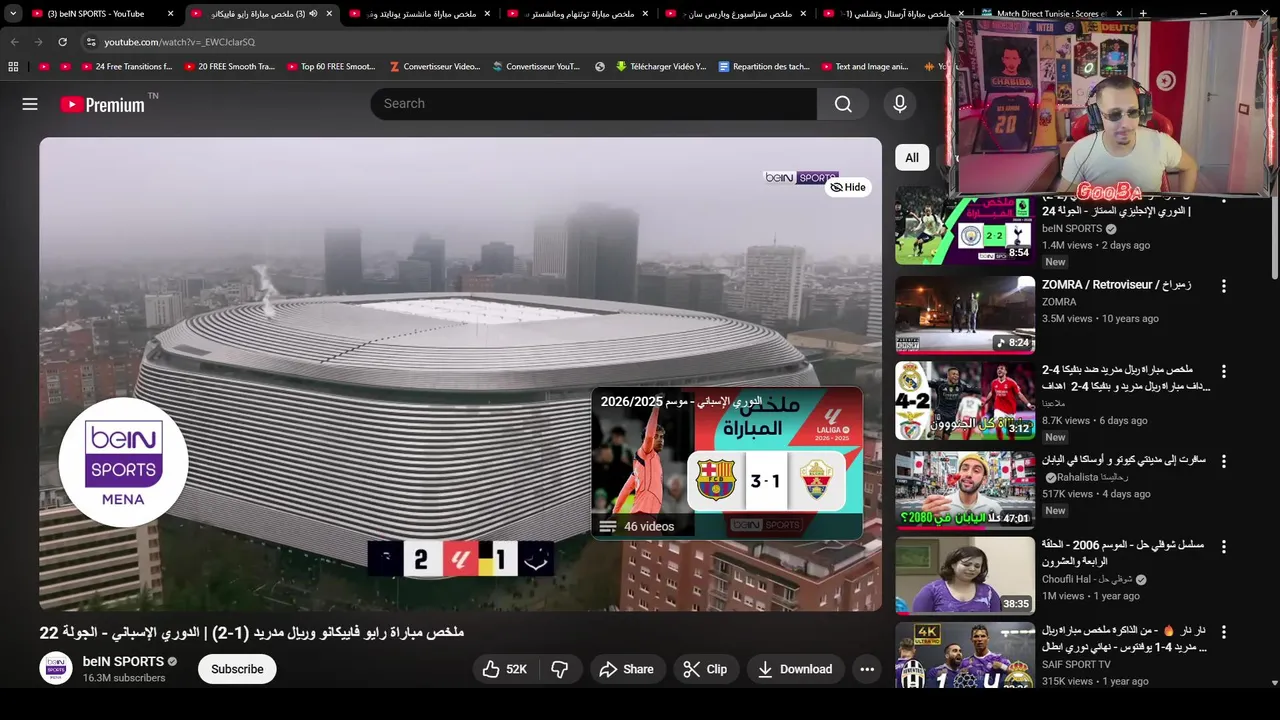Open the Rahalista Japan video thumbnail
Image resolution: width=1280 pixels, height=720 pixels.
click(x=965, y=489)
